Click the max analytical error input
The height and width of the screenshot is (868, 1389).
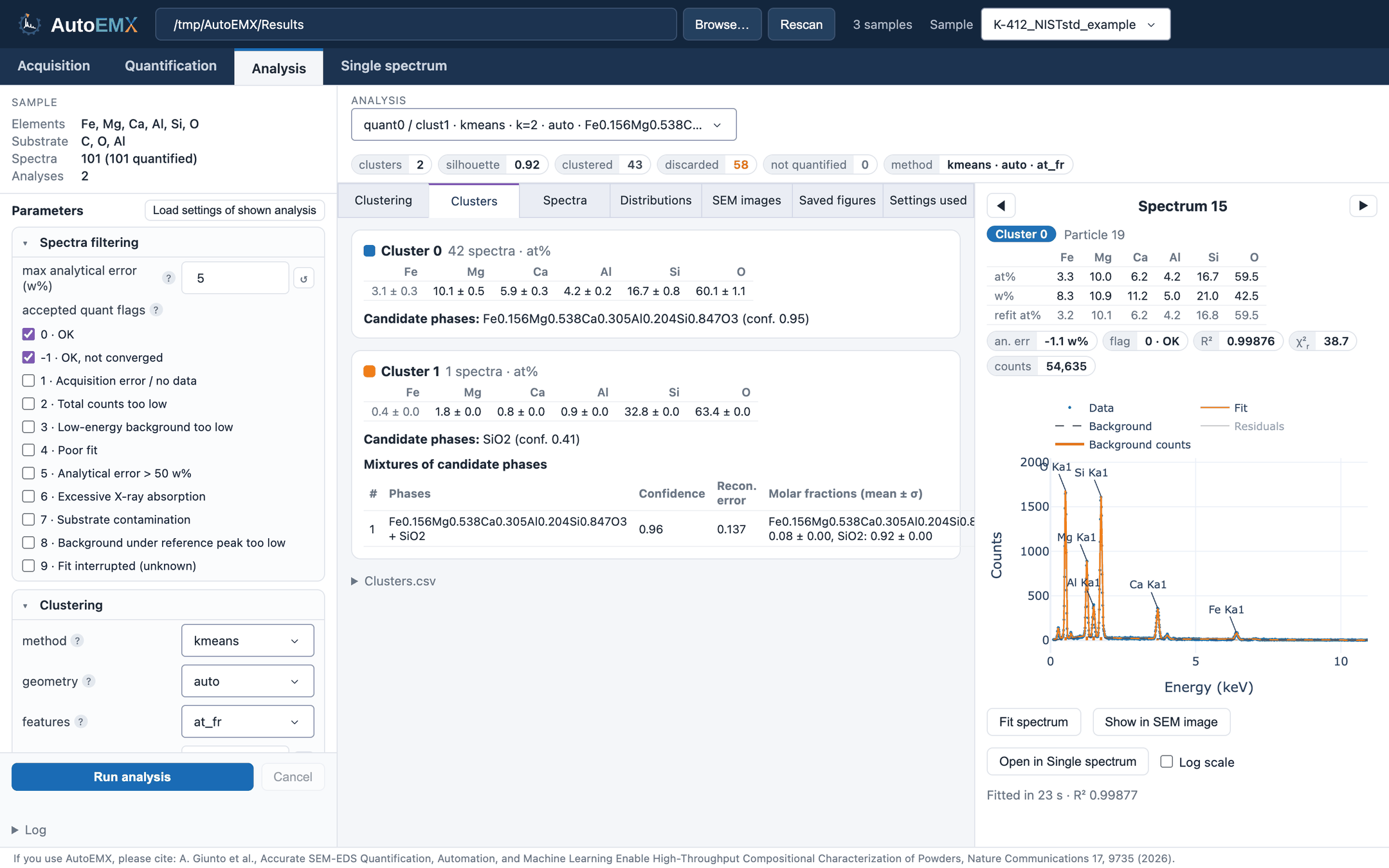pyautogui.click(x=235, y=278)
